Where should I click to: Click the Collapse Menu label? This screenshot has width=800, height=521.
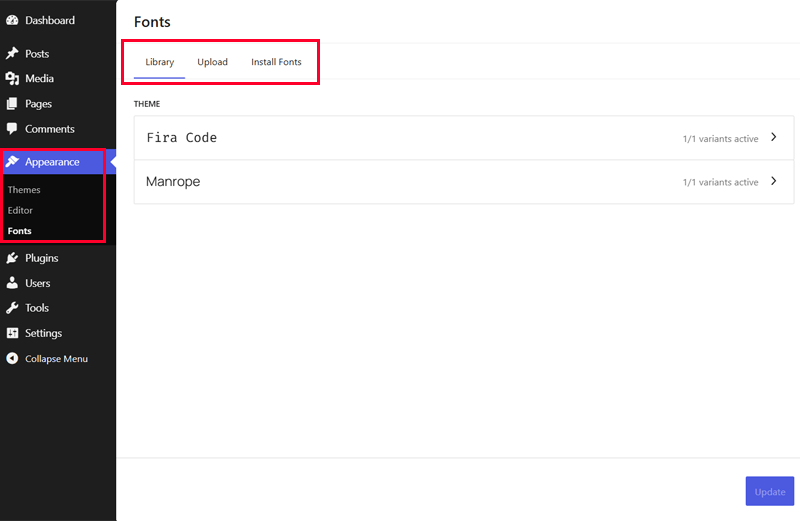57,359
